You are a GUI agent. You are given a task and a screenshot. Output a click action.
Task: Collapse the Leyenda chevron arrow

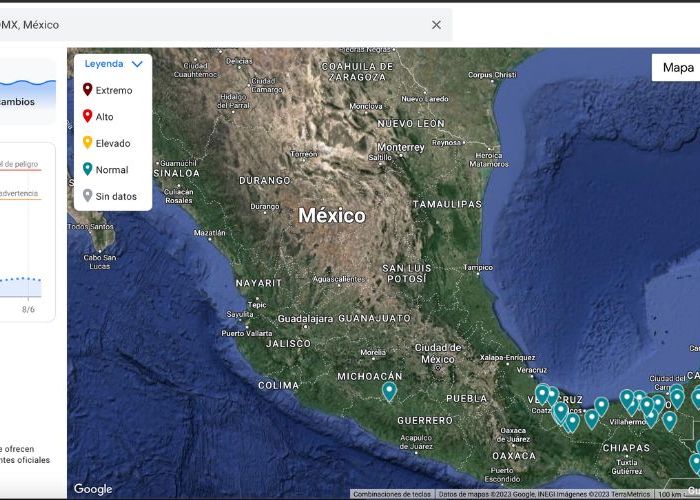[x=138, y=64]
